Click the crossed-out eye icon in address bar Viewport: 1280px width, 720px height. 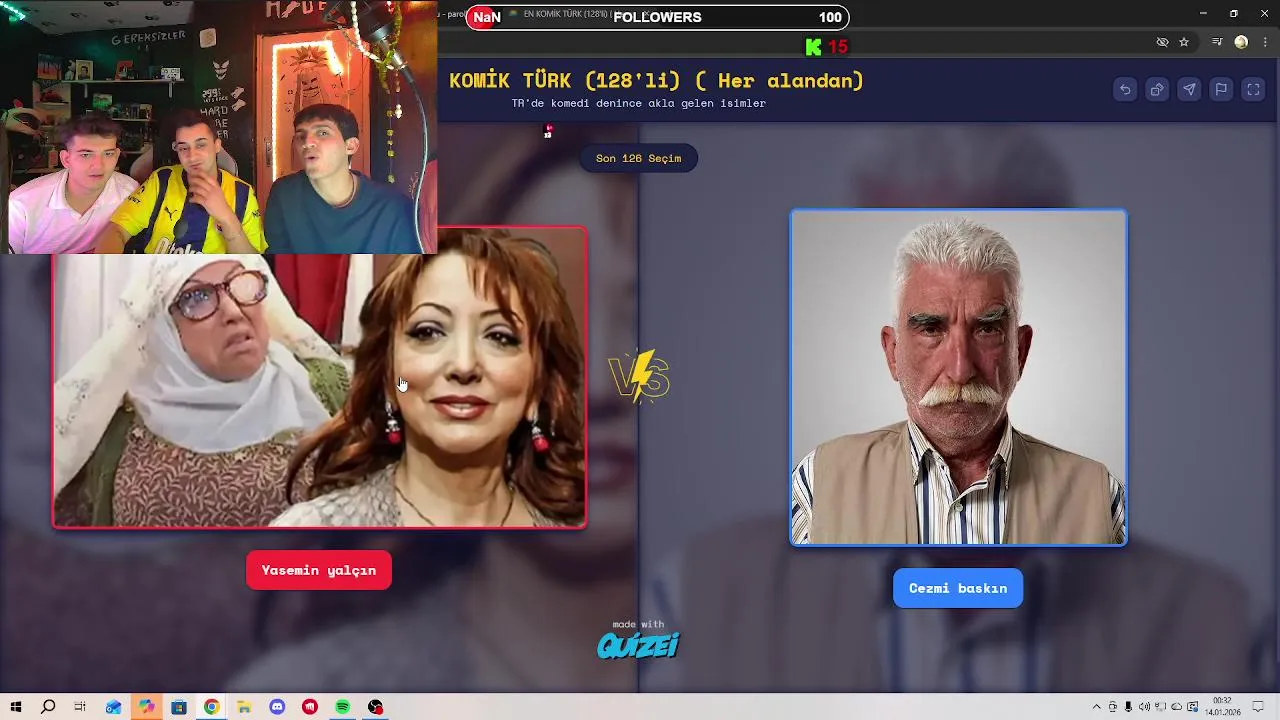point(1162,42)
